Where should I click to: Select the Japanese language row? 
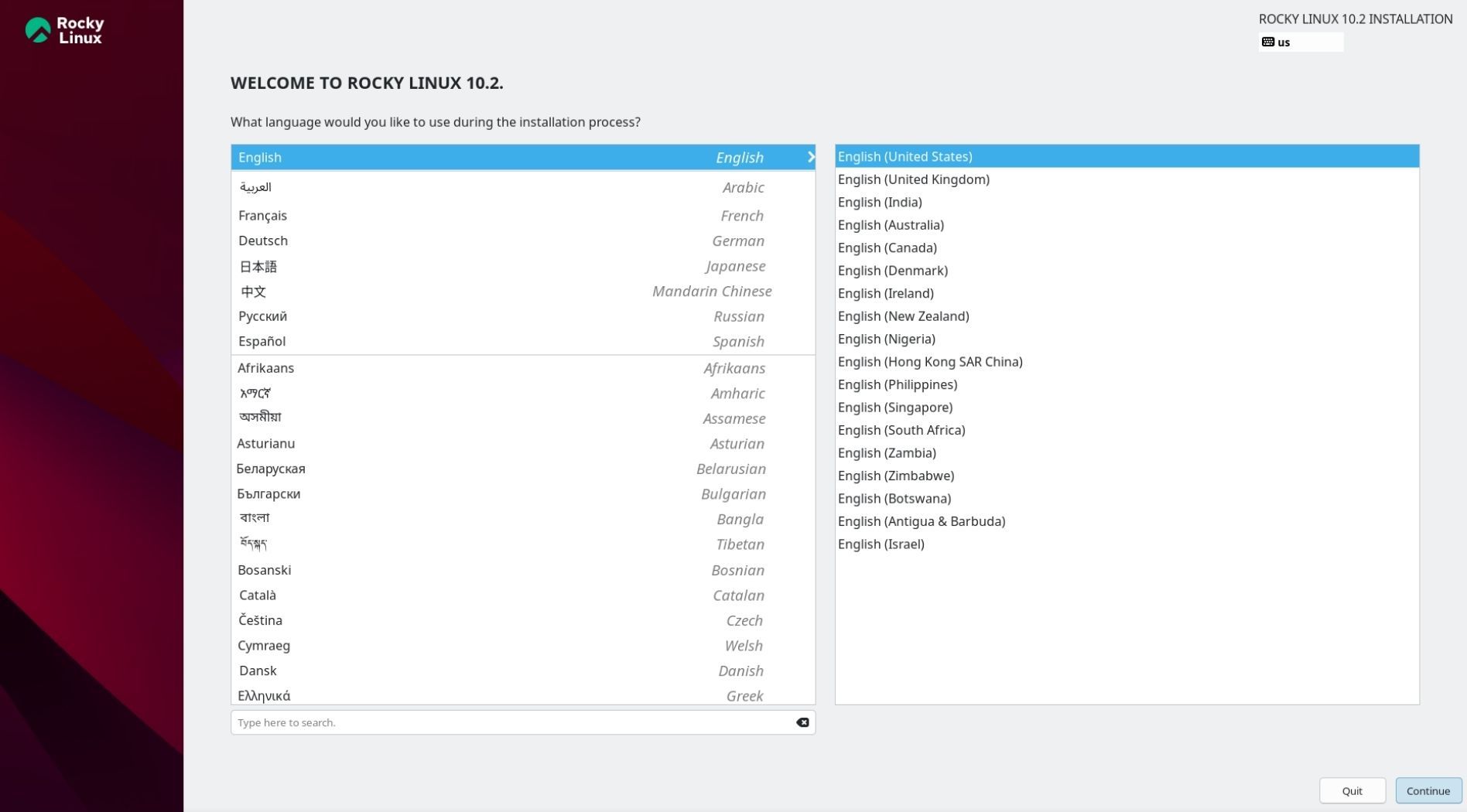coord(523,266)
